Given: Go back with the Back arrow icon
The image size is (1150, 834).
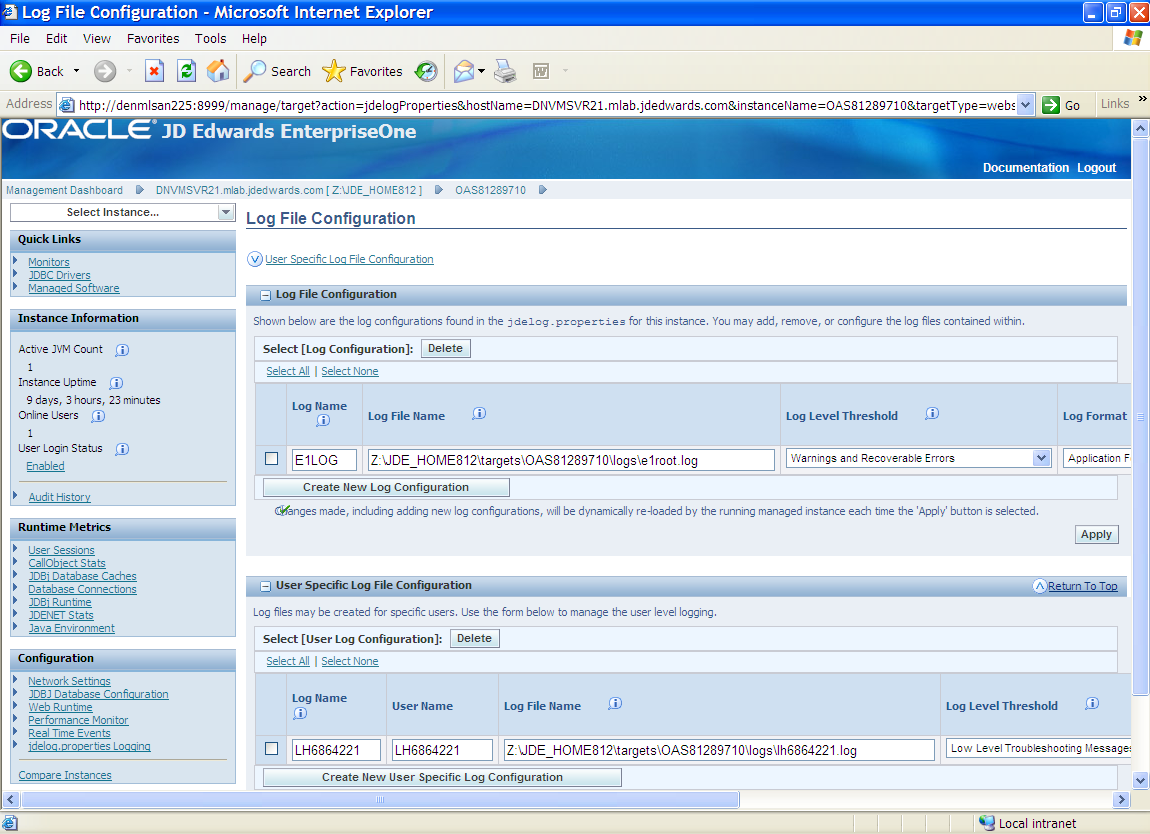Looking at the screenshot, I should (21, 71).
